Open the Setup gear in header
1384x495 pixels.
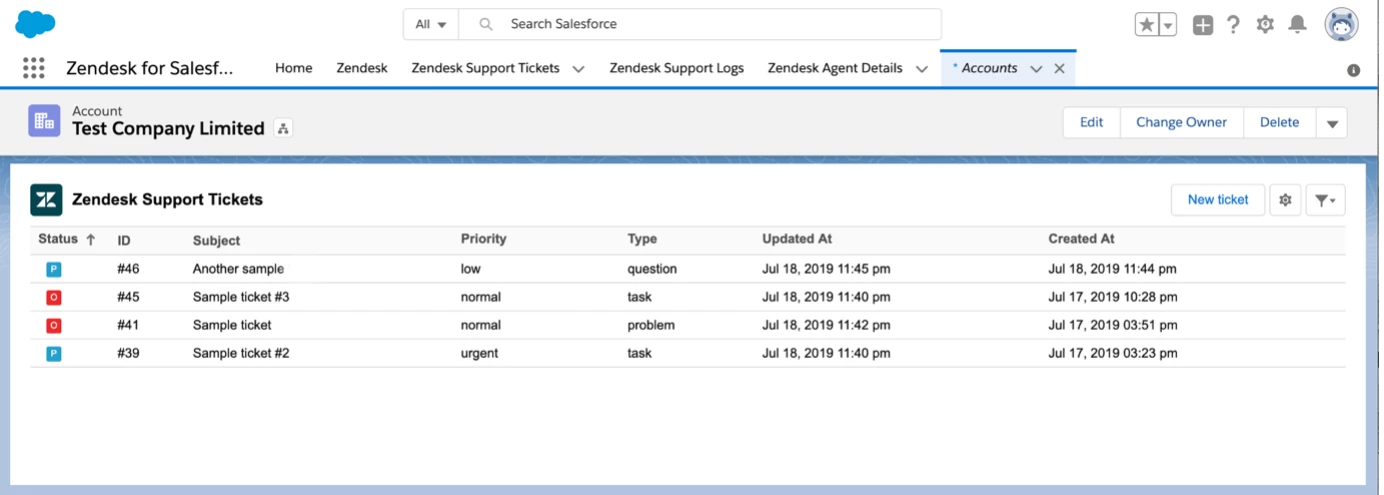click(1265, 25)
